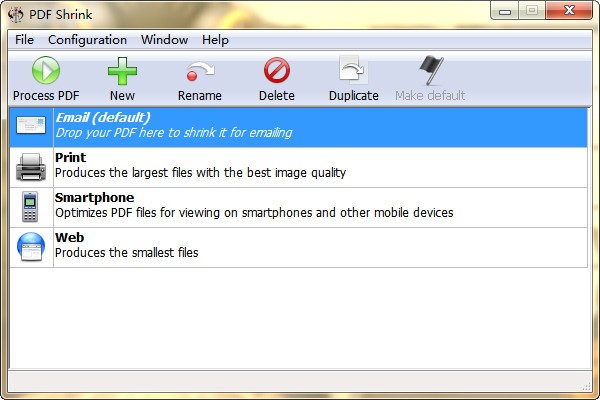Click the window resize grip in status bar

[586, 387]
